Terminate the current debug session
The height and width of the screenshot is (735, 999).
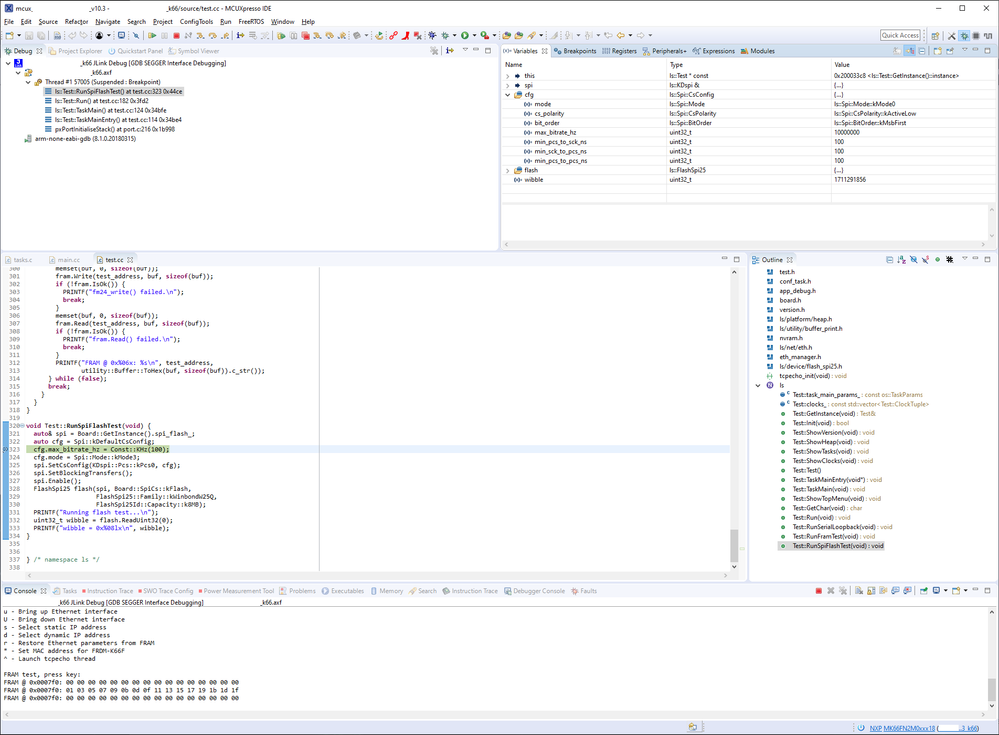306,34
